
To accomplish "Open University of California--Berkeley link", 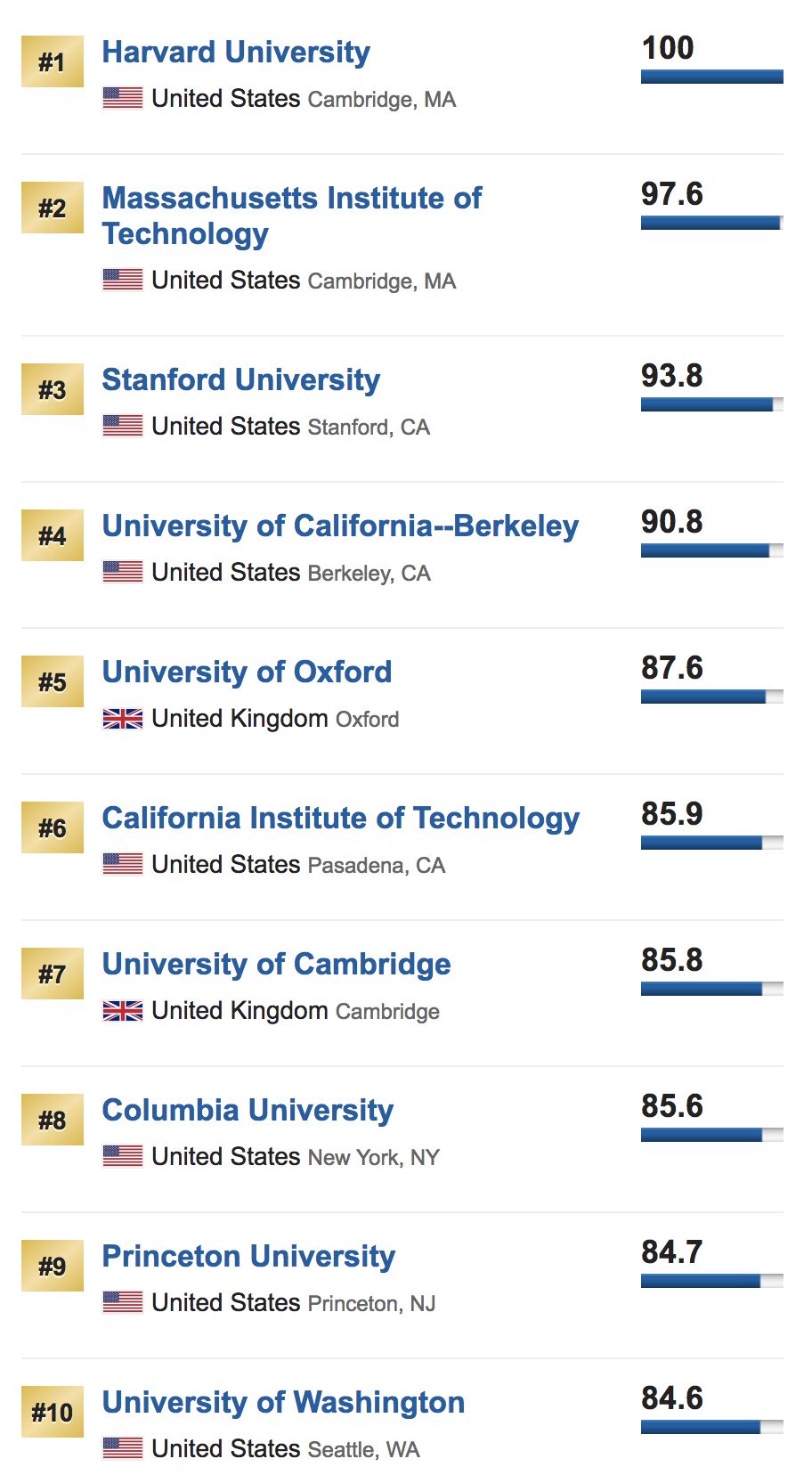I will pos(340,526).
